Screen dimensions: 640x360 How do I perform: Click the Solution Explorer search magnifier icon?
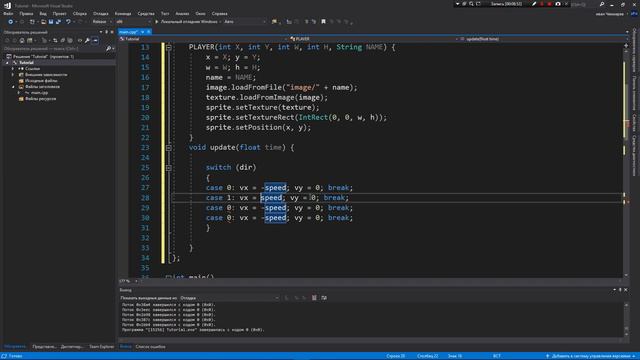pos(109,49)
